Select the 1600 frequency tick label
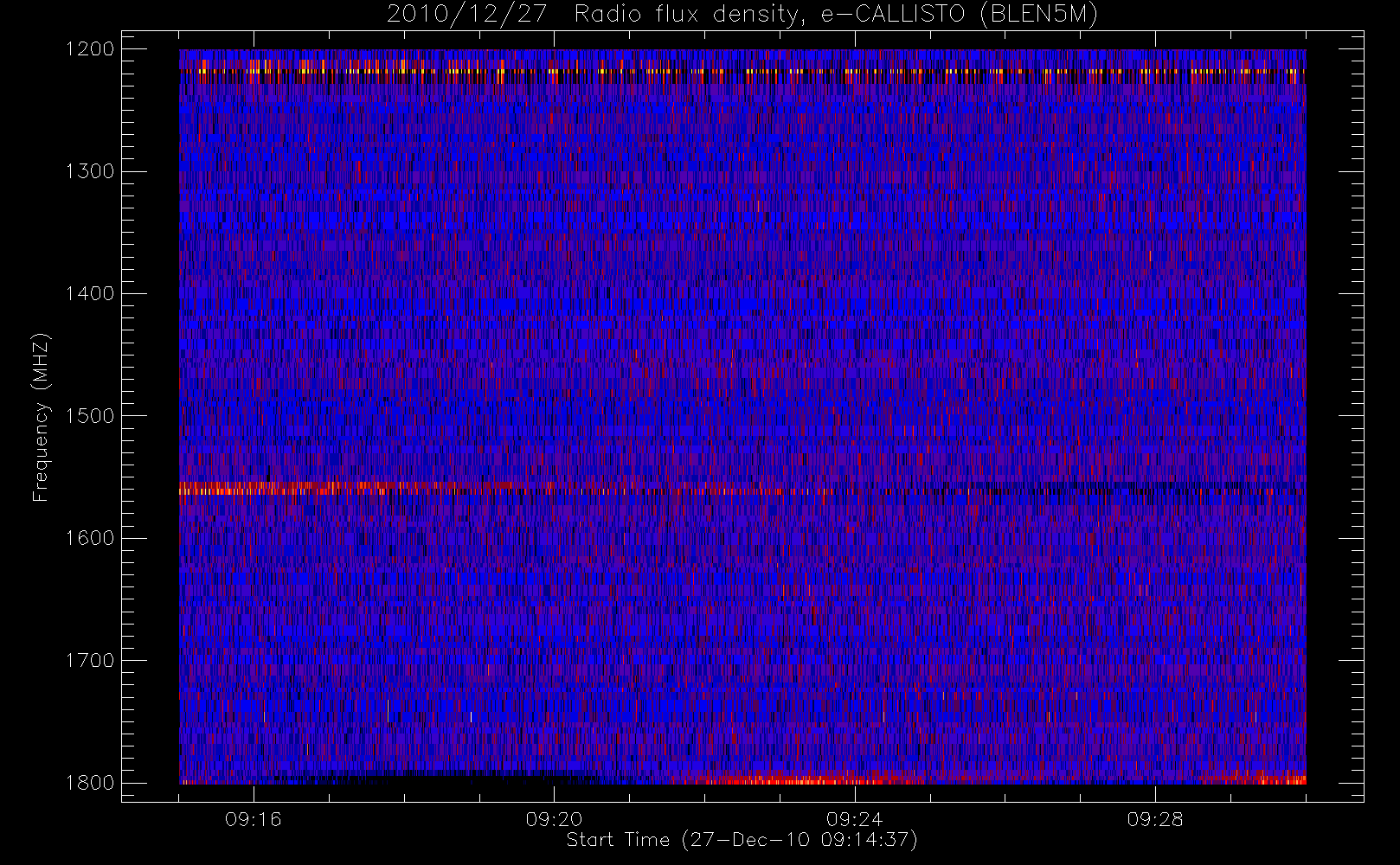Screen dimensions: 1400x865 pyautogui.click(x=90, y=538)
